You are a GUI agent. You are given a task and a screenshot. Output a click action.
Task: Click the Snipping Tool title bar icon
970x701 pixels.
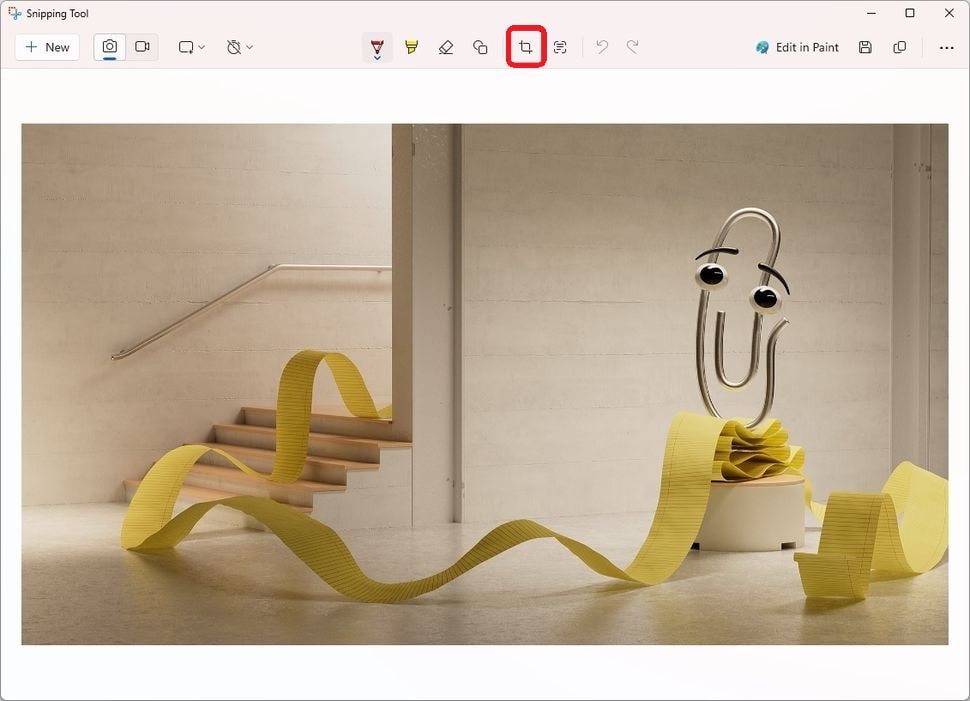pos(14,13)
